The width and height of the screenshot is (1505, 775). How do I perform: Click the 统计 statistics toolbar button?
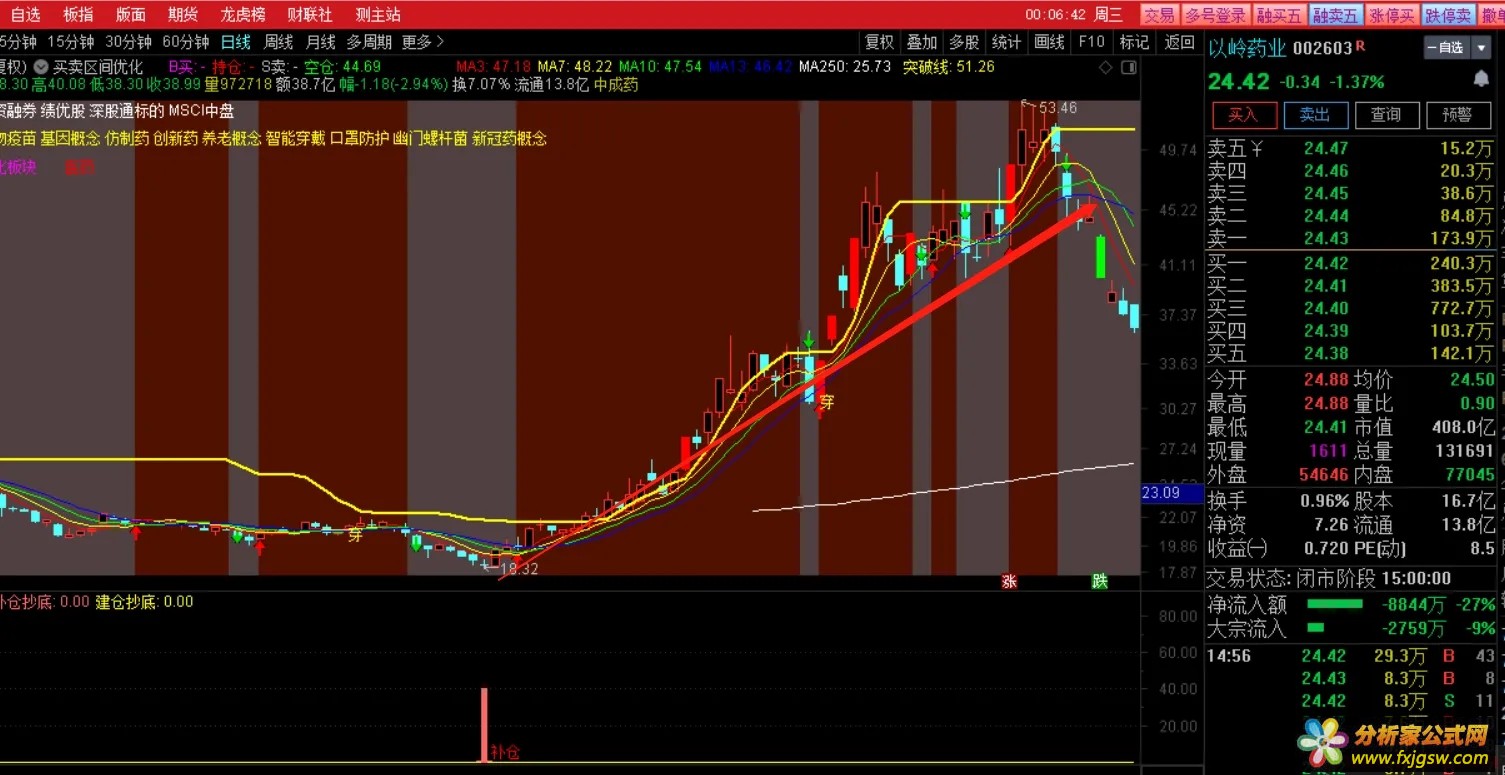click(x=1006, y=41)
